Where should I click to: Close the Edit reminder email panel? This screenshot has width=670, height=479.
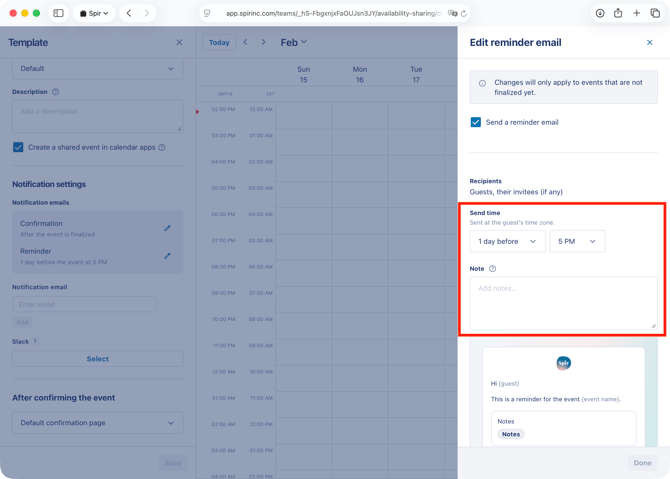point(649,43)
